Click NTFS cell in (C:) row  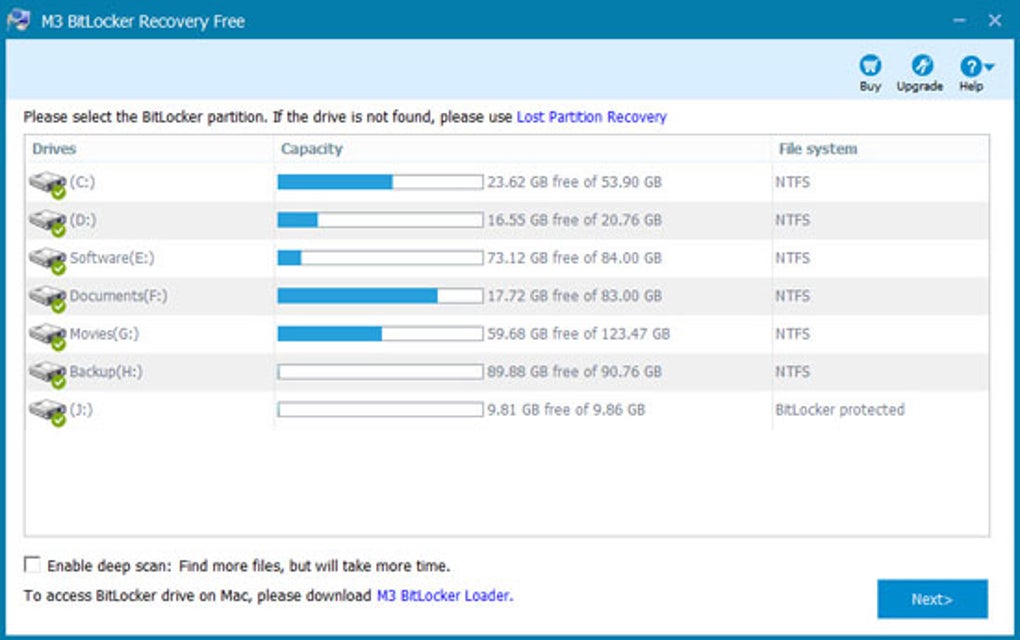coord(792,182)
